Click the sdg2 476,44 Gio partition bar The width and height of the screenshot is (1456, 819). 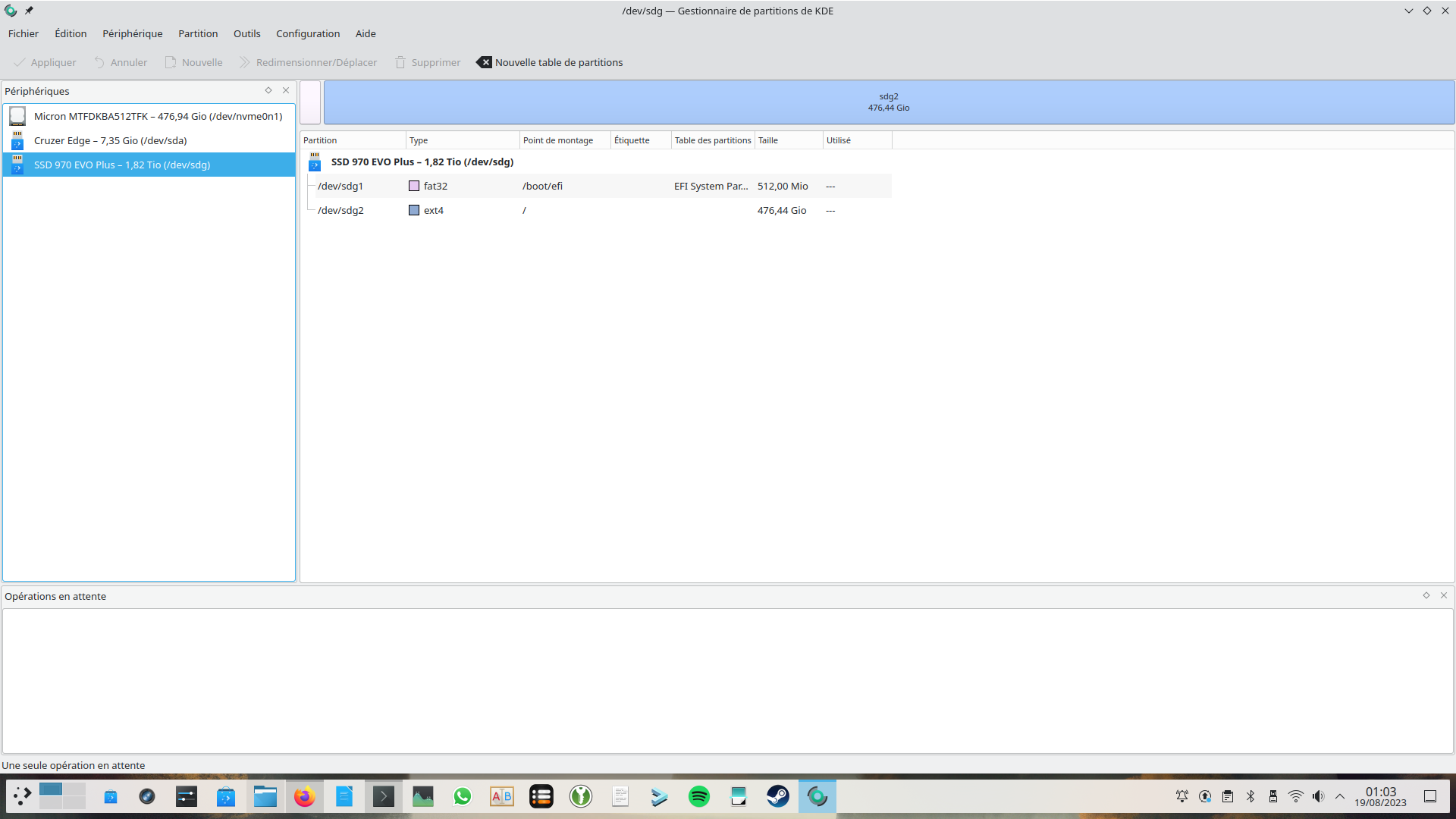pos(888,102)
